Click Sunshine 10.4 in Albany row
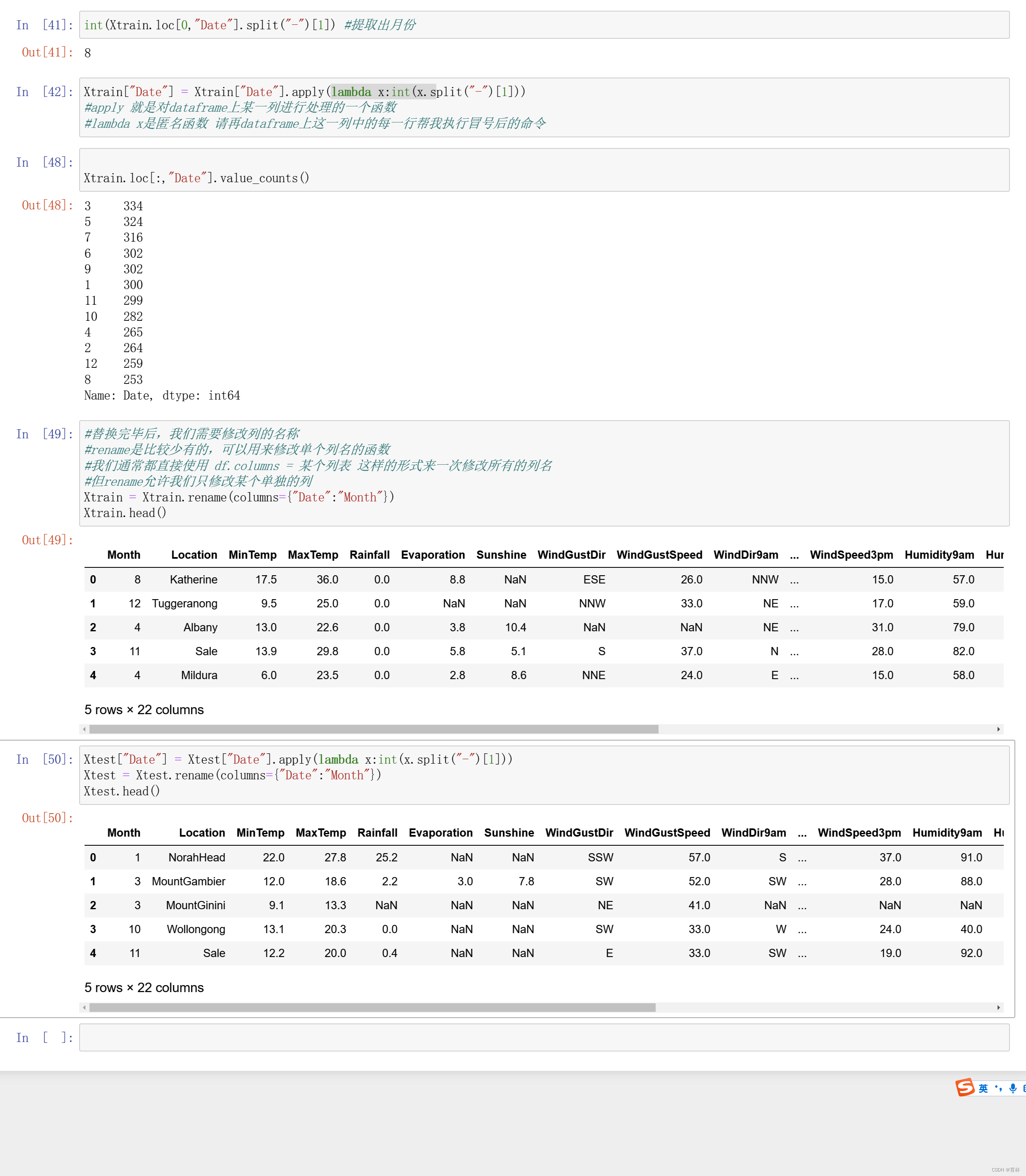1026x1176 pixels. click(515, 628)
